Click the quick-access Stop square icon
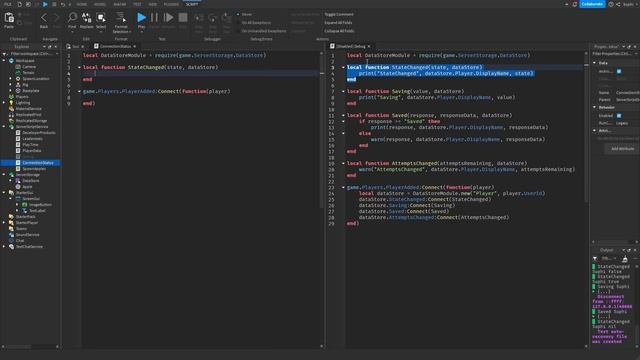640x360 pixels. tap(54, 4)
